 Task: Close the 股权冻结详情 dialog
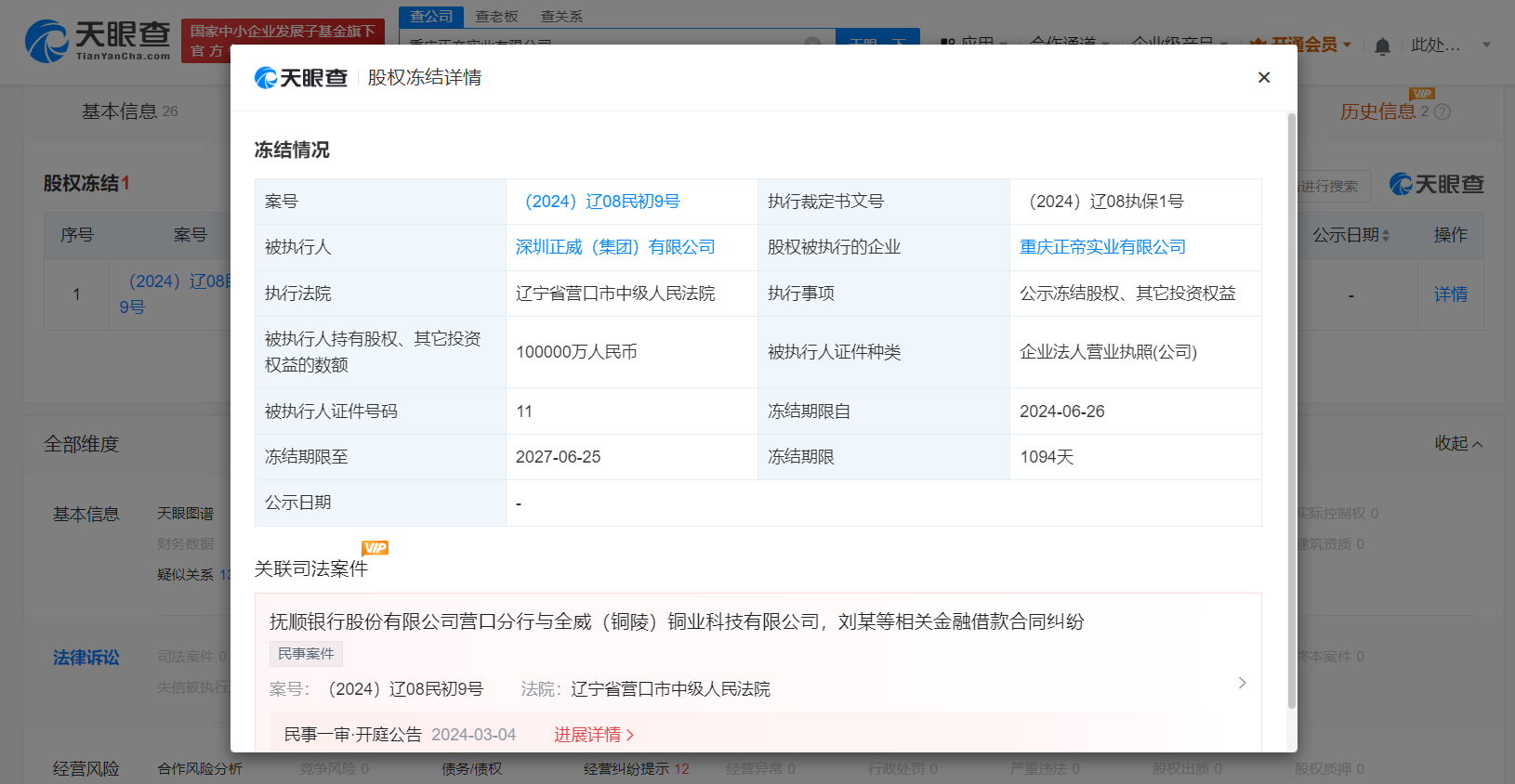(1263, 77)
